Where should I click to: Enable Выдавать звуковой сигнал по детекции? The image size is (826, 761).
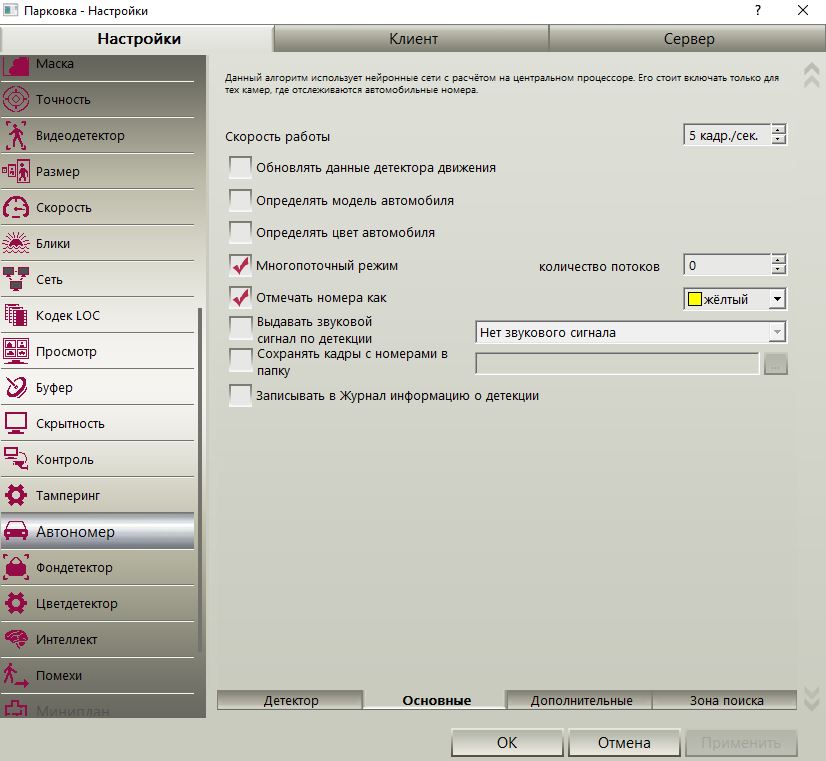(240, 328)
